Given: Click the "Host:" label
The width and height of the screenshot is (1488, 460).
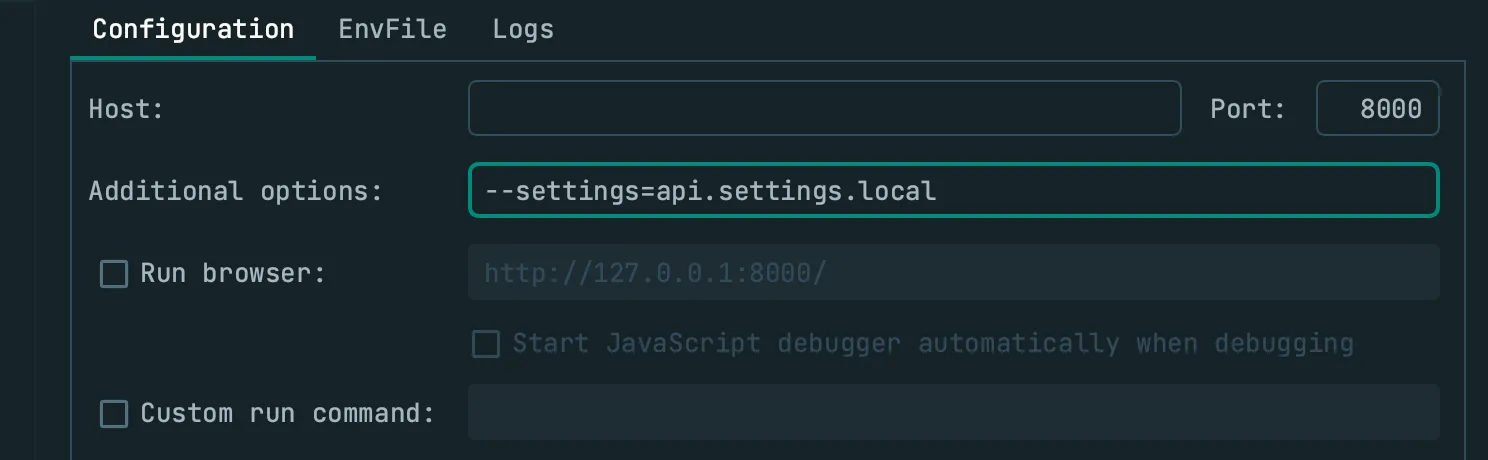Looking at the screenshot, I should pos(126,109).
